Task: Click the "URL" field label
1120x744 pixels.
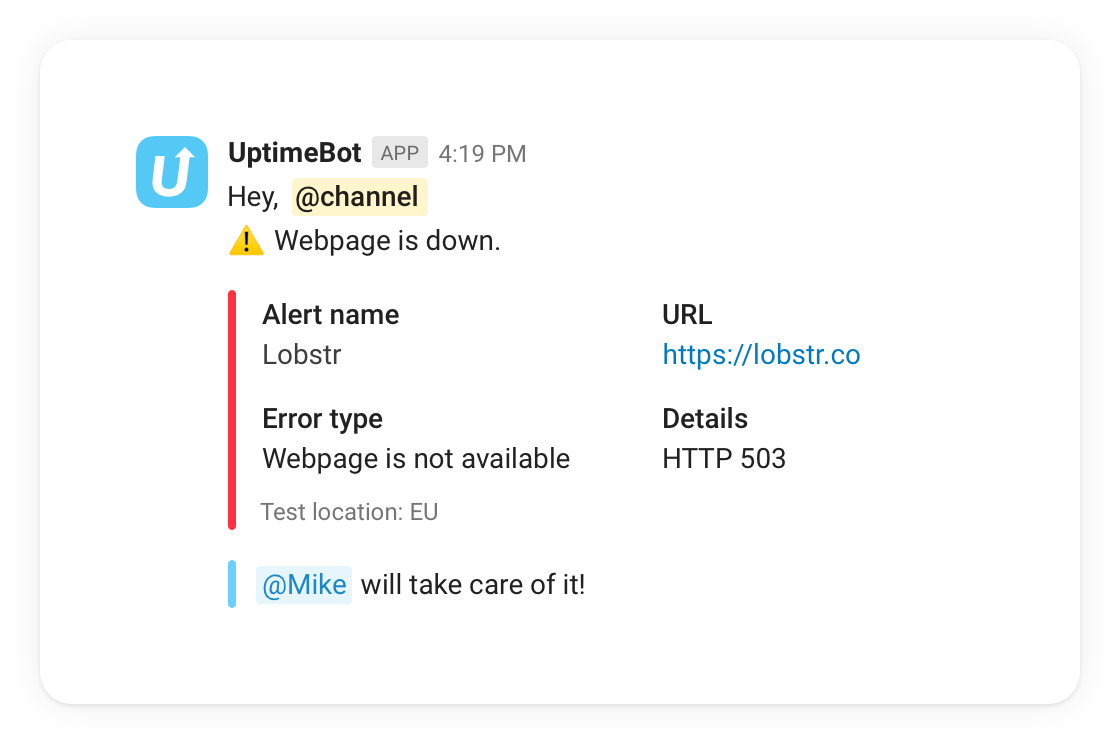Action: coord(687,315)
